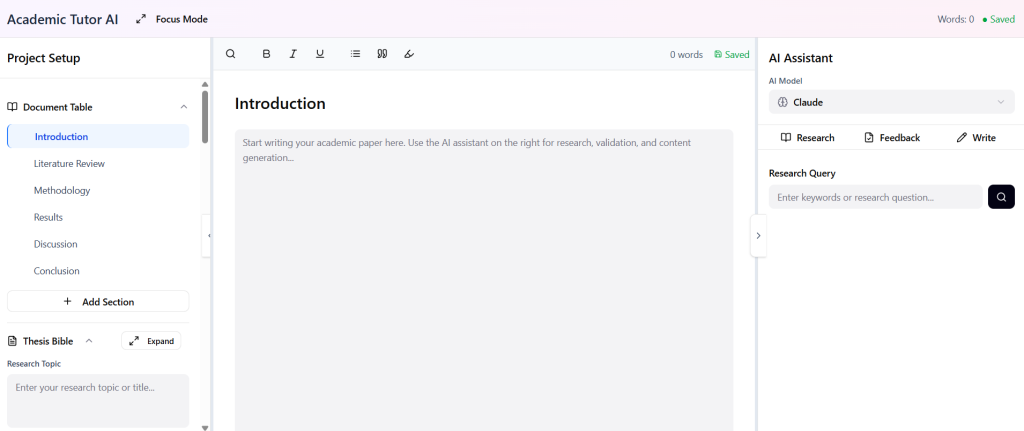
Task: Insert a bulleted list
Action: point(355,54)
